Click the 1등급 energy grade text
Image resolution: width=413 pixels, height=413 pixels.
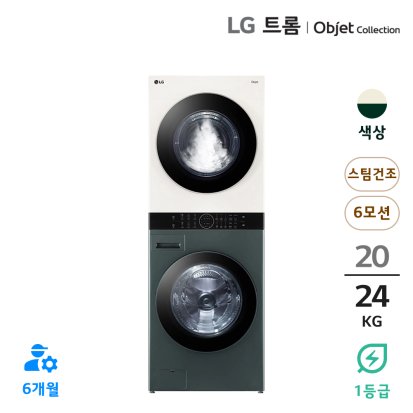click(x=372, y=391)
